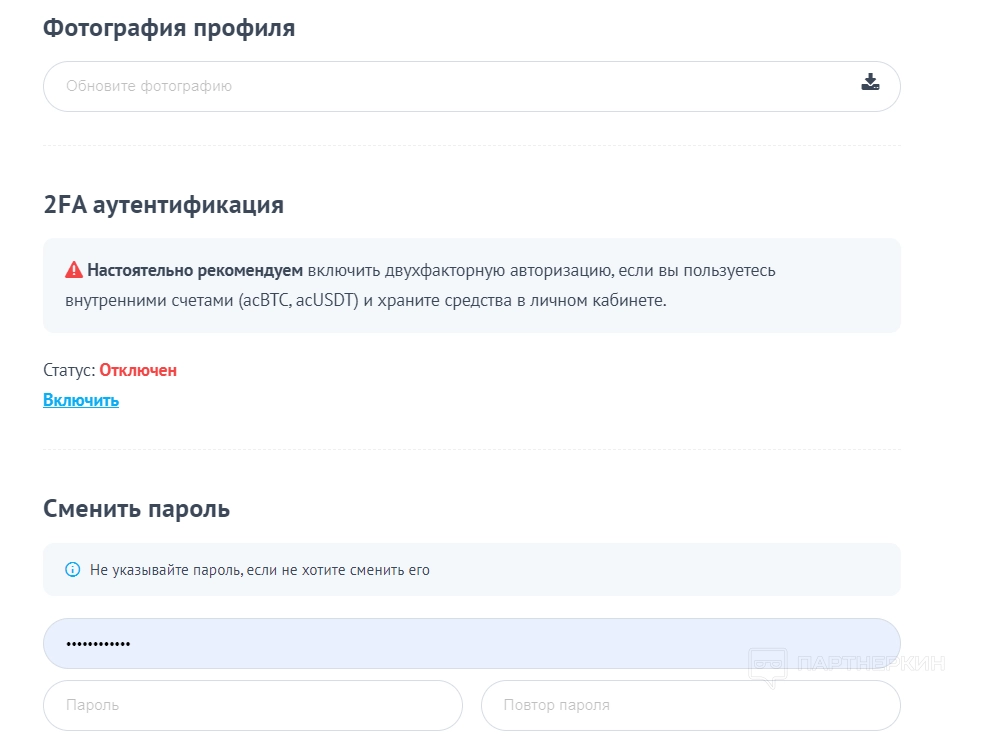The width and height of the screenshot is (996, 741).
Task: Click the upload icon in the photo field
Action: pos(870,83)
